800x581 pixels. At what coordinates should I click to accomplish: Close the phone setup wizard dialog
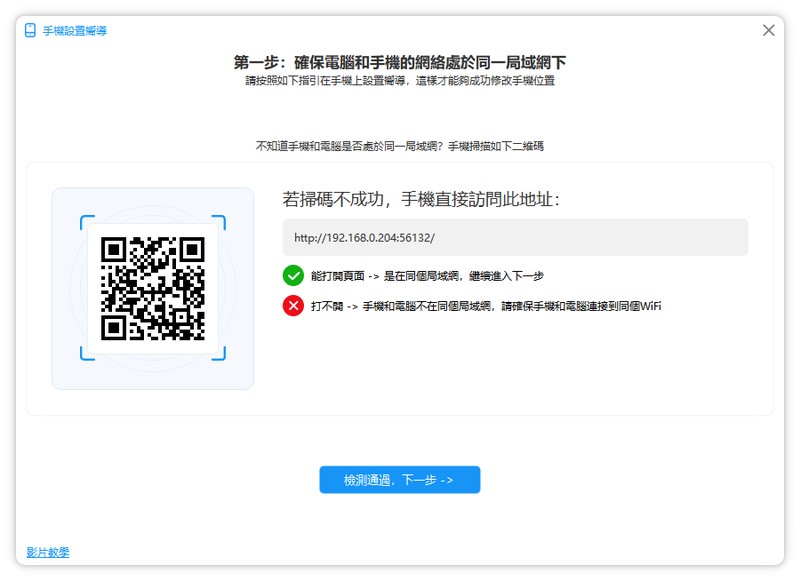[768, 31]
